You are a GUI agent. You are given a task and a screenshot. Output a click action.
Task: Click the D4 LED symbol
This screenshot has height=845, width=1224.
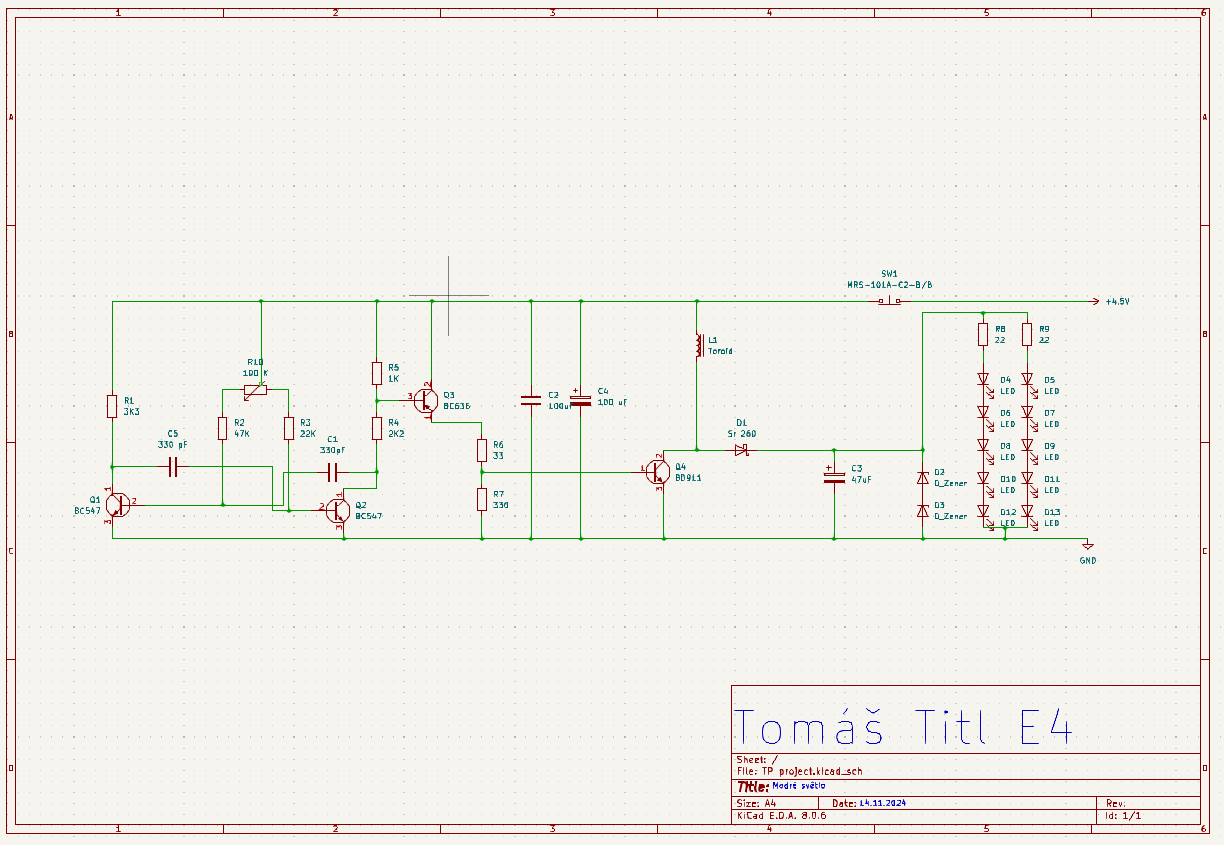coord(984,380)
